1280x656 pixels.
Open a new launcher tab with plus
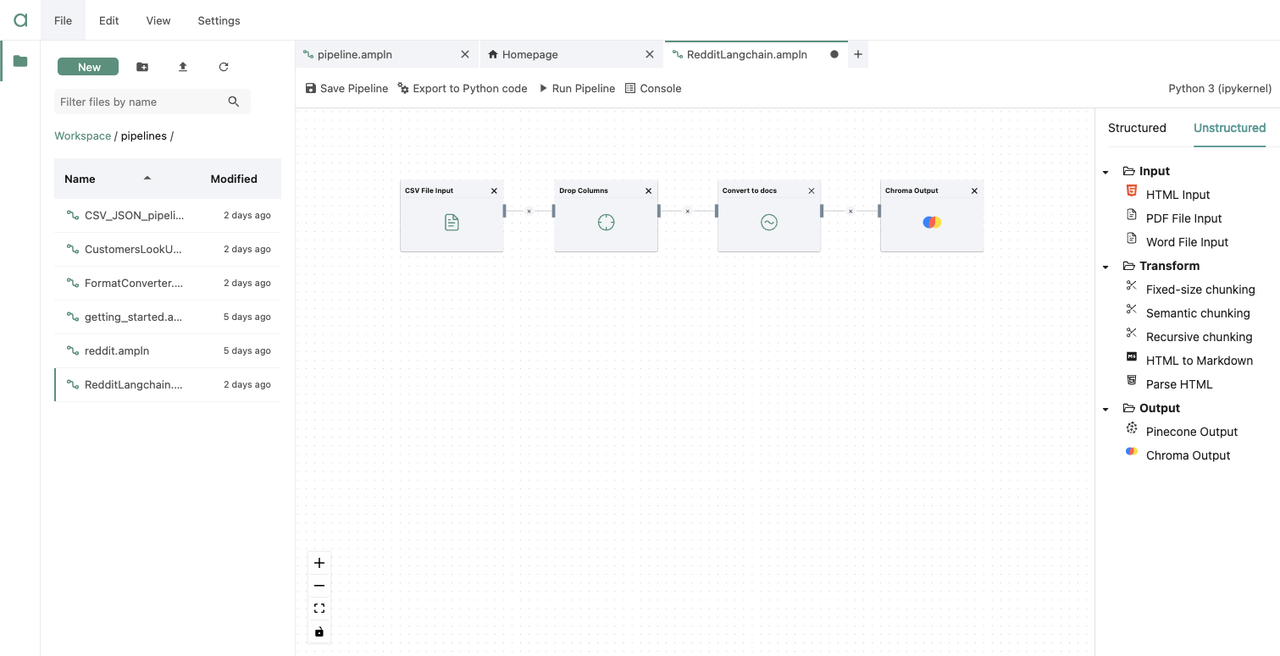pos(858,55)
